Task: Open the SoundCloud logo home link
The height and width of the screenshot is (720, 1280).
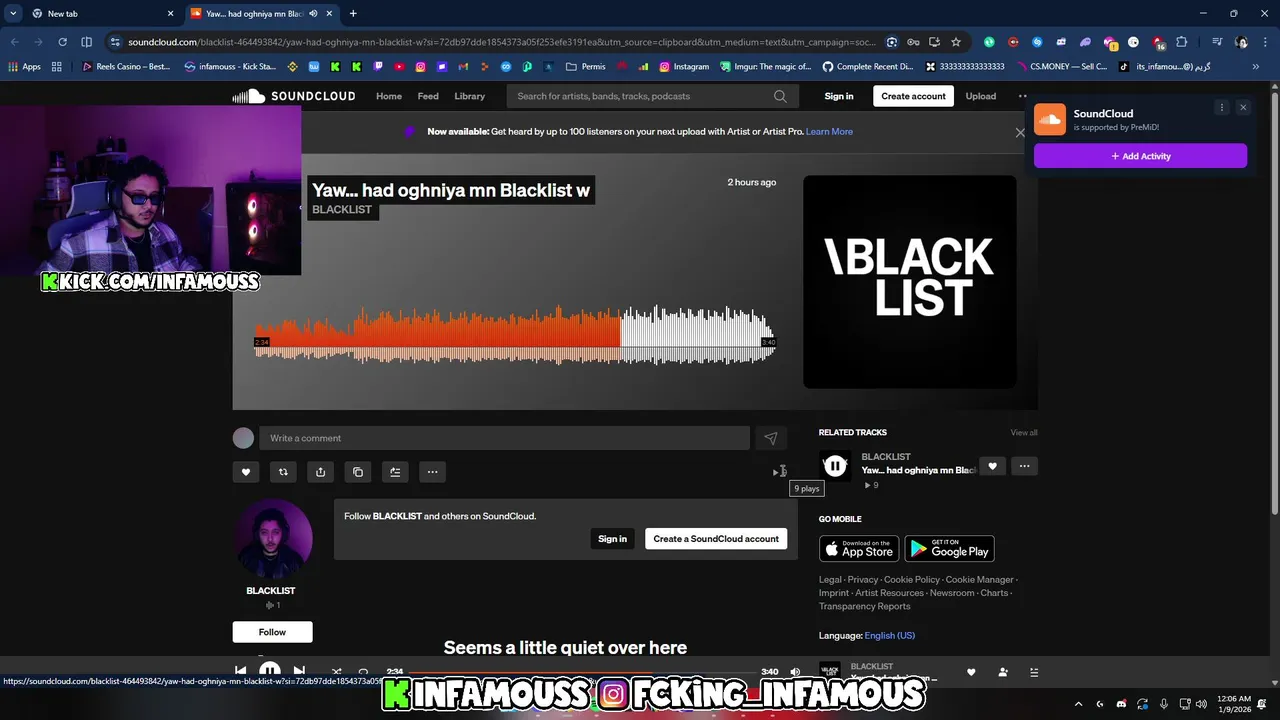Action: [294, 96]
